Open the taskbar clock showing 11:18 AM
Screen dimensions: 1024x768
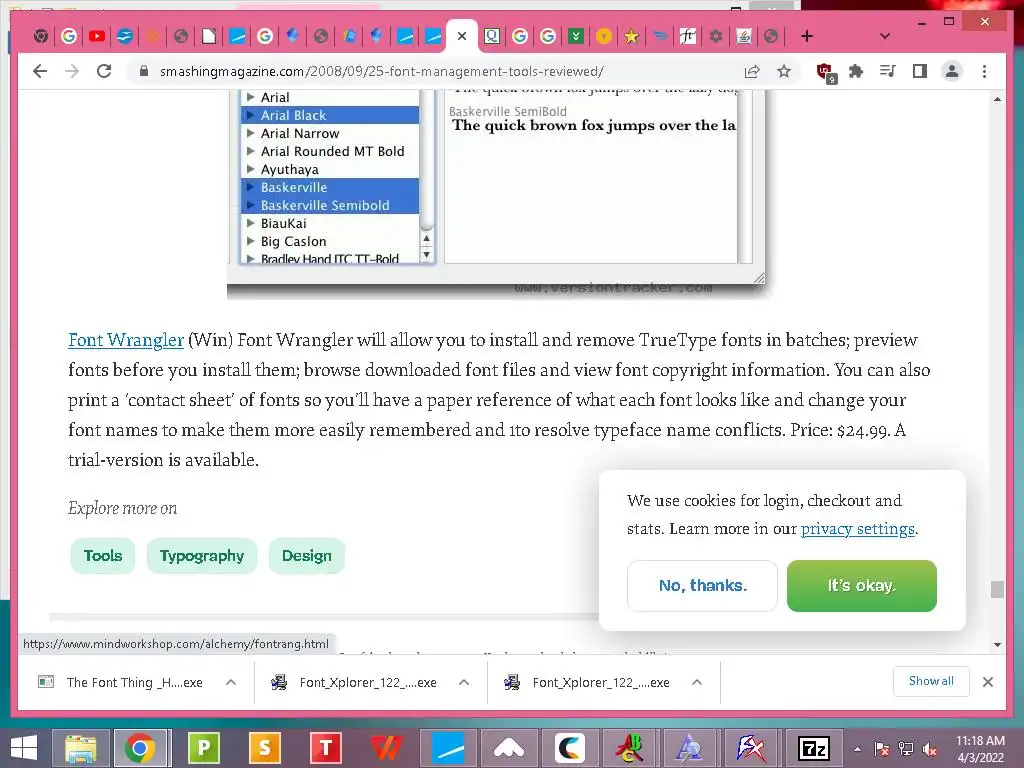pos(980,748)
